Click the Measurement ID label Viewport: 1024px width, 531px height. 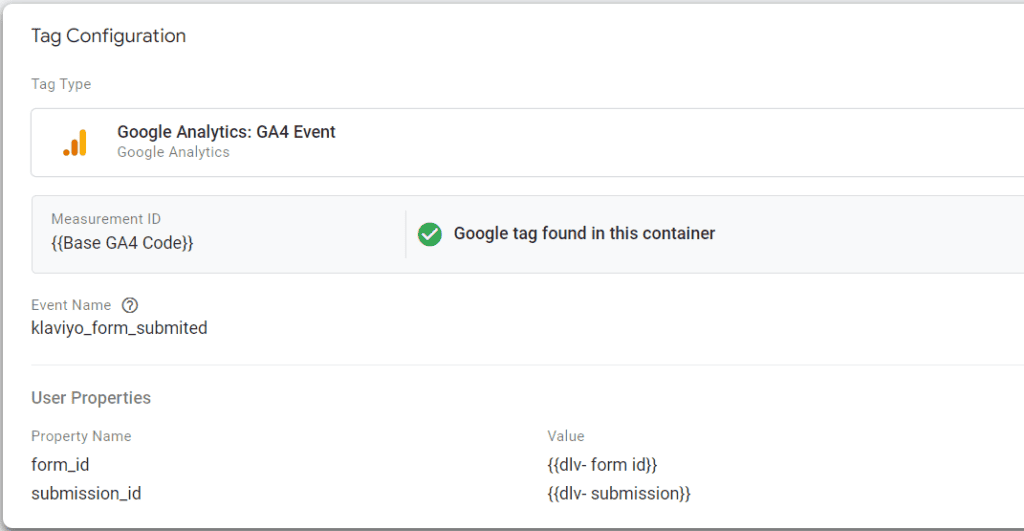click(106, 219)
